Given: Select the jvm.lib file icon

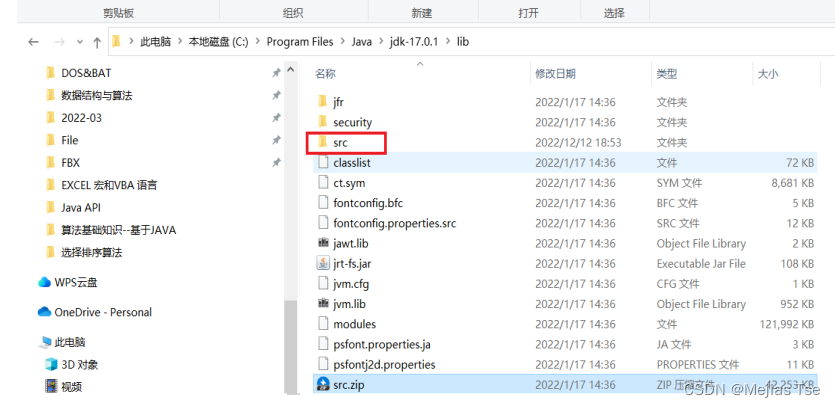Looking at the screenshot, I should pyautogui.click(x=323, y=304).
